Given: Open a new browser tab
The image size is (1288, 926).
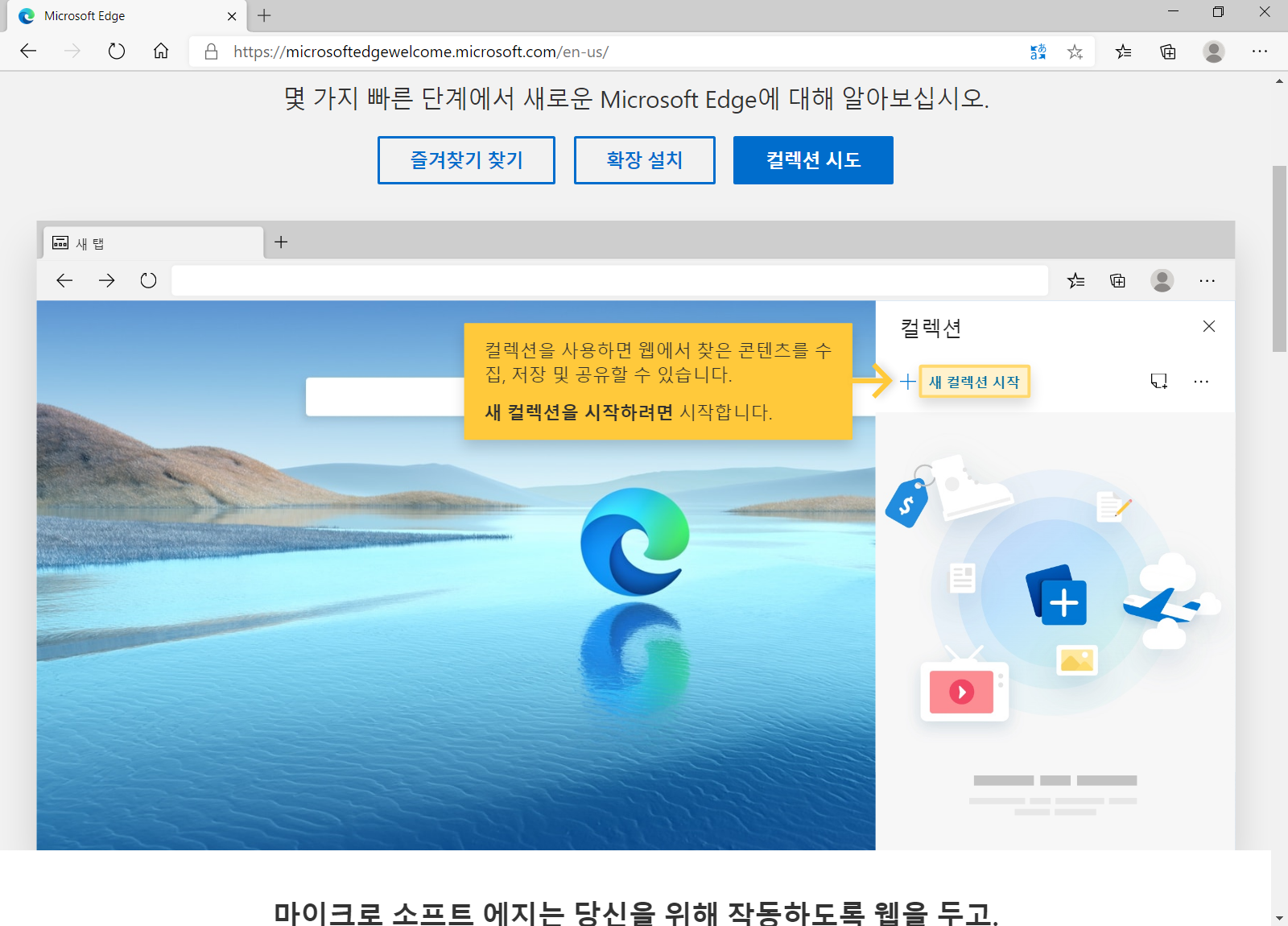Looking at the screenshot, I should [x=264, y=15].
